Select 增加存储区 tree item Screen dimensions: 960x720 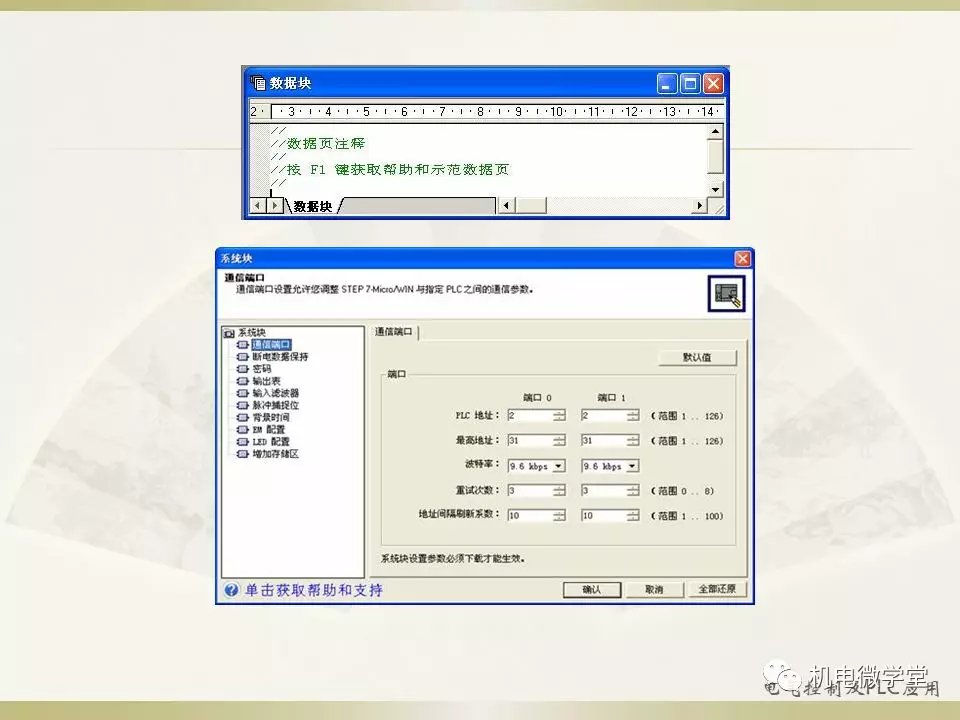[x=275, y=453]
